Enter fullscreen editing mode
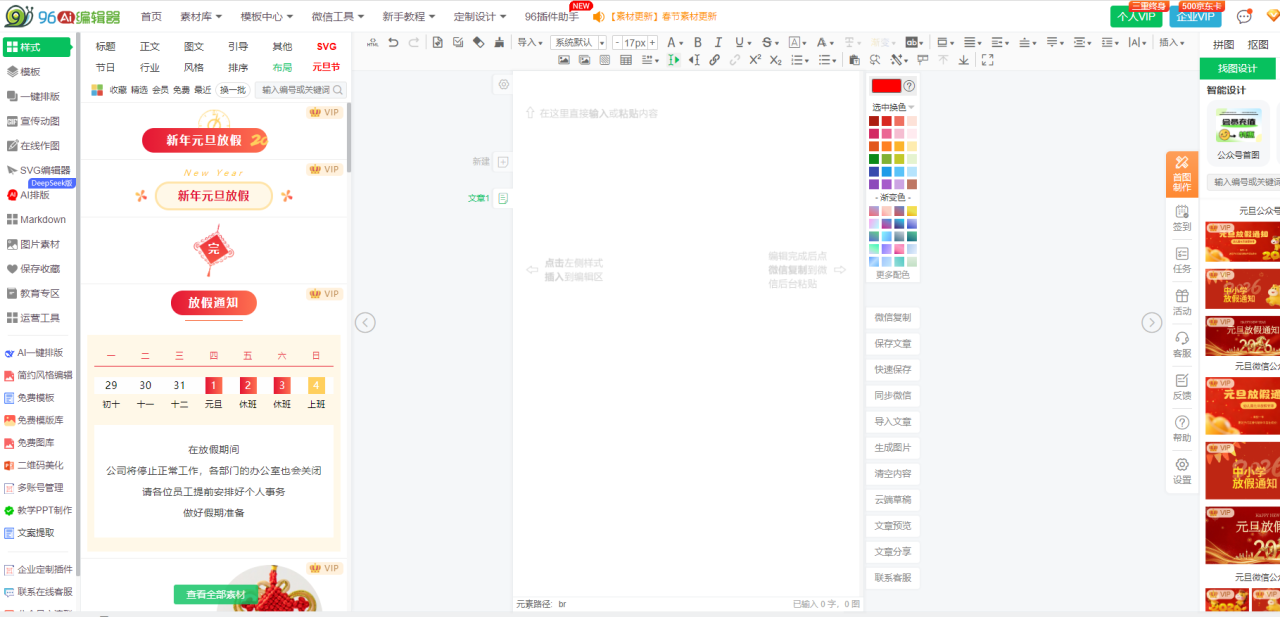1280x617 pixels. (988, 60)
